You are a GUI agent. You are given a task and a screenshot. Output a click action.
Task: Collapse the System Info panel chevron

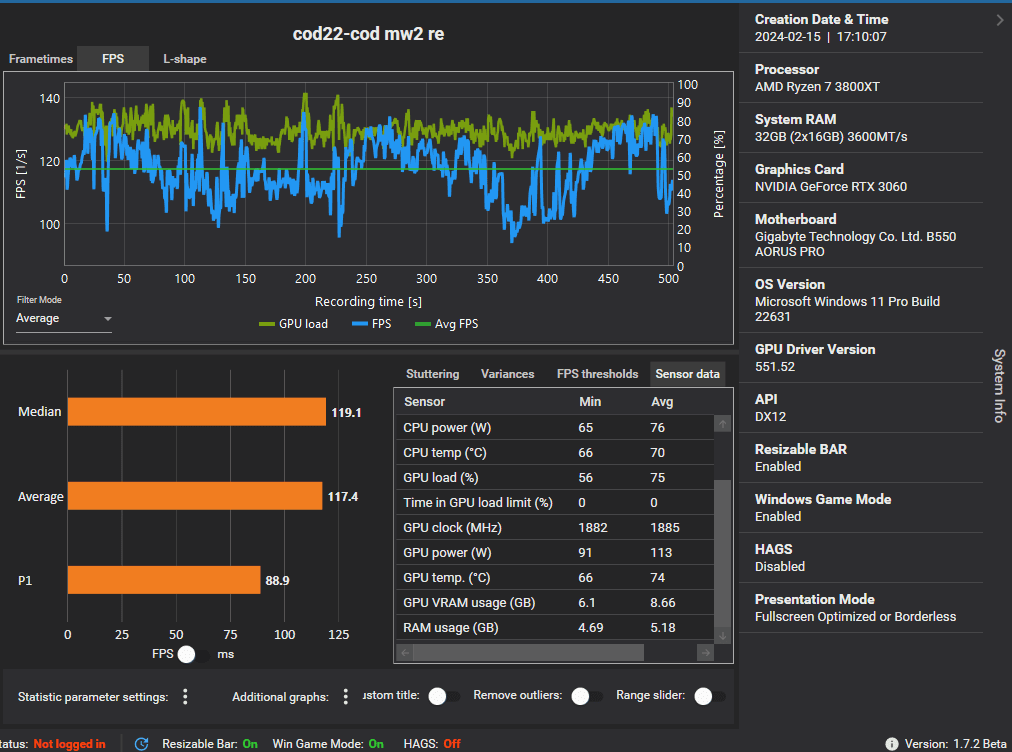1000,20
